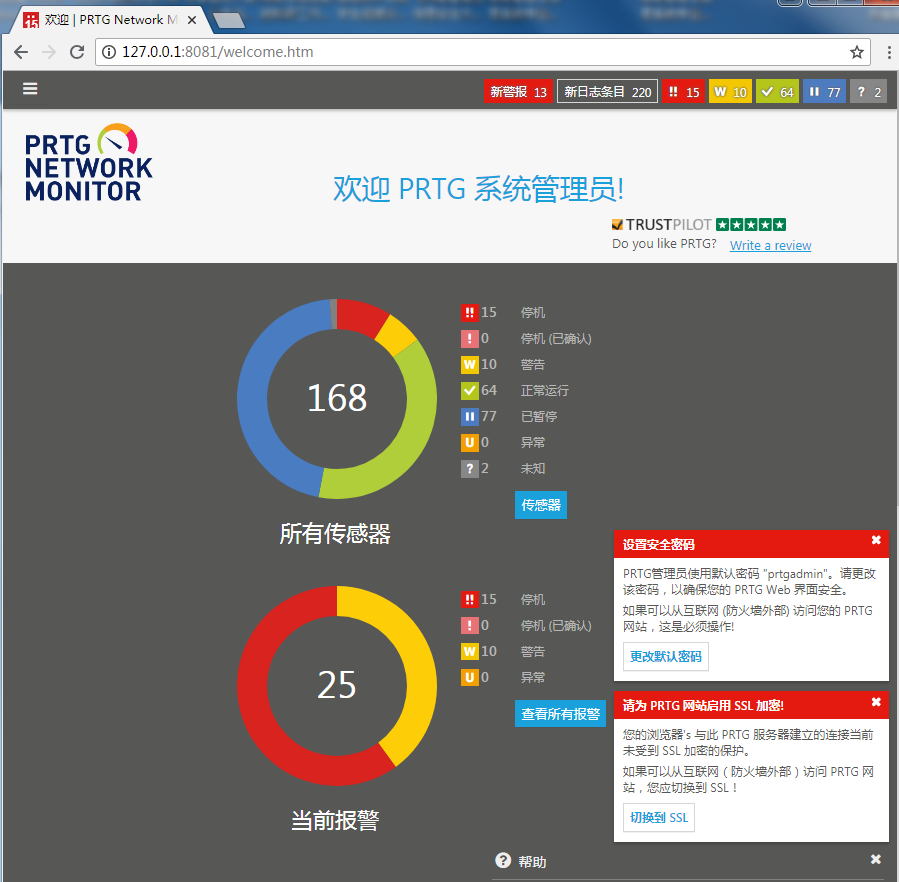
Task: Follow the Write a review link
Action: (x=769, y=245)
